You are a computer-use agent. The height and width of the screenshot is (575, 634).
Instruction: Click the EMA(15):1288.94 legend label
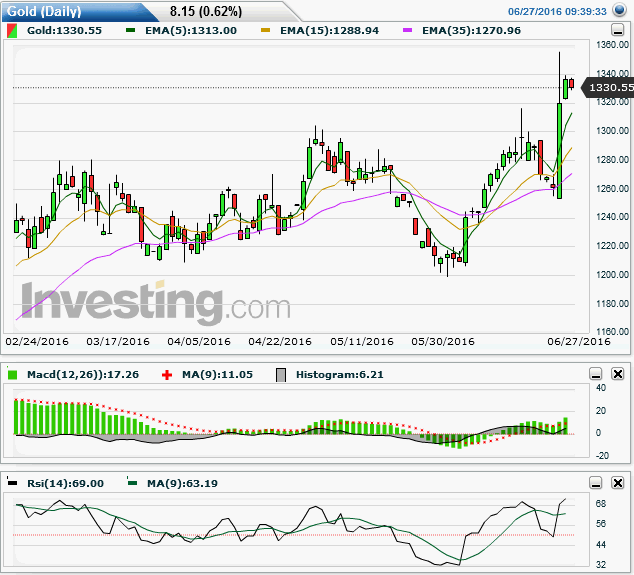[x=330, y=30]
